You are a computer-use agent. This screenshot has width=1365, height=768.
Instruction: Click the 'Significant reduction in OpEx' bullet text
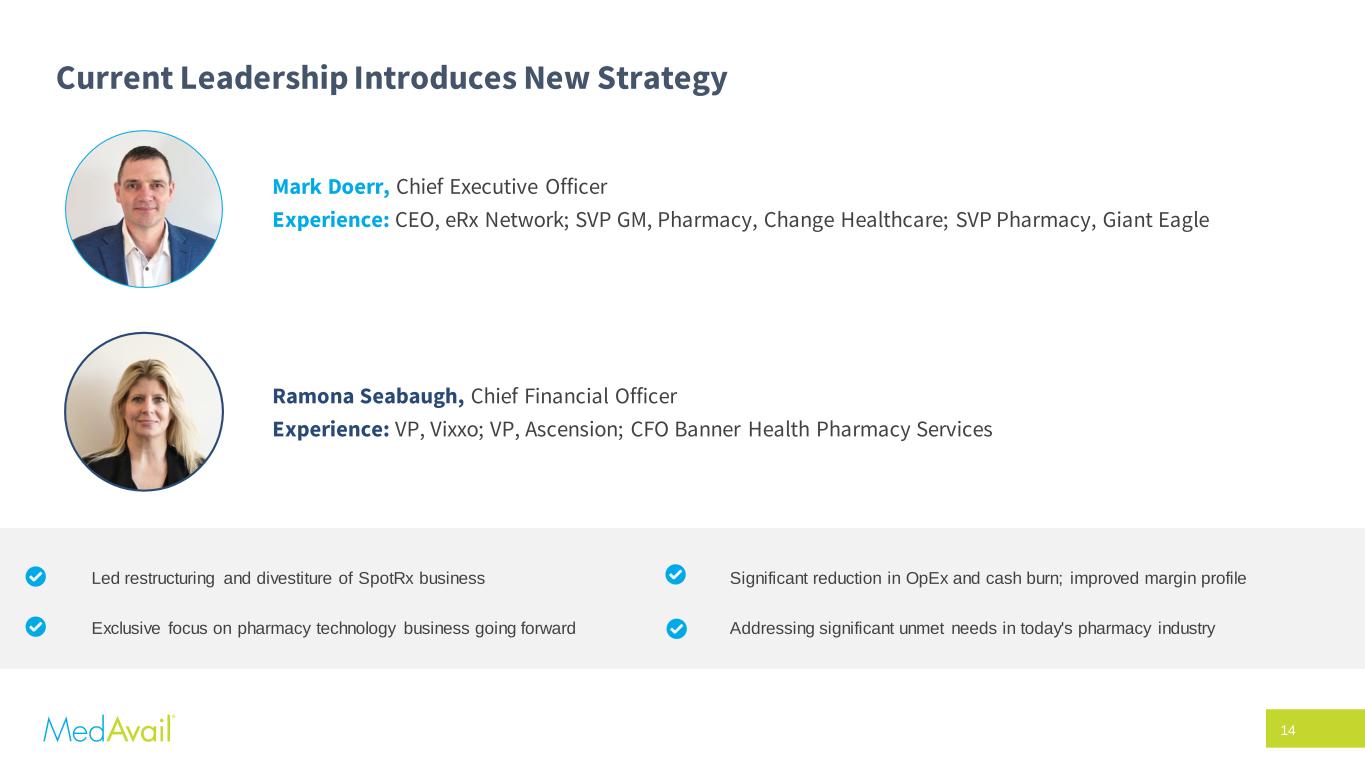pyautogui.click(x=988, y=578)
